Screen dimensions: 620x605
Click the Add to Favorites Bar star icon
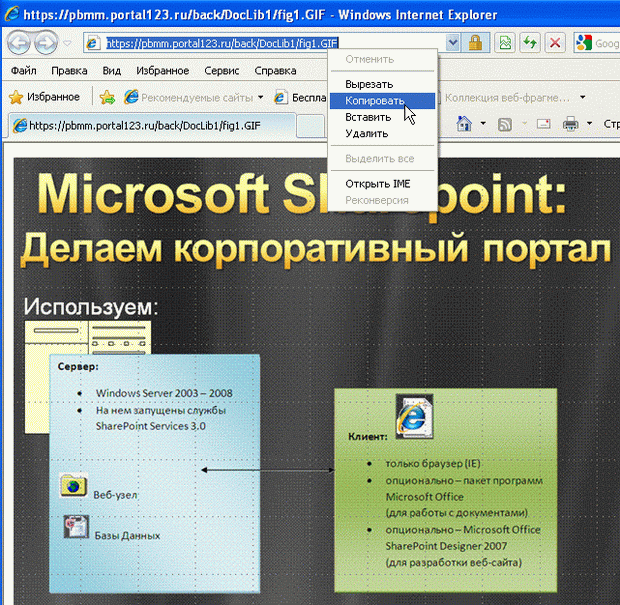[107, 97]
